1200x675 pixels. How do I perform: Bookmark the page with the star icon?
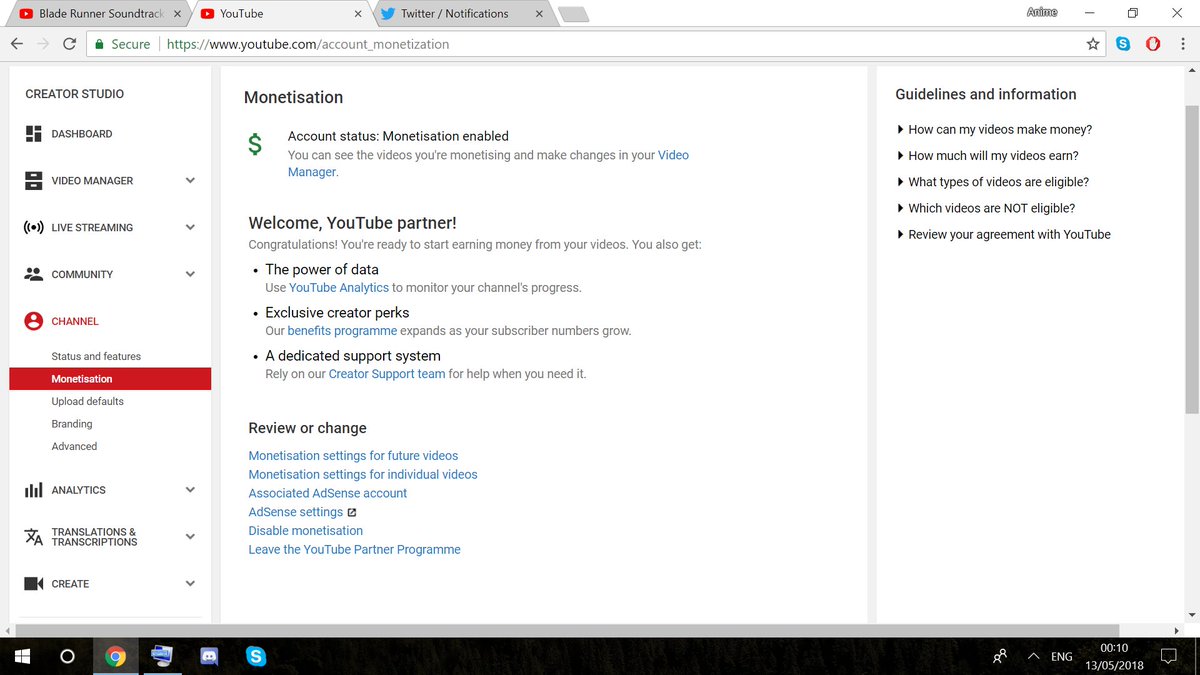point(1093,44)
